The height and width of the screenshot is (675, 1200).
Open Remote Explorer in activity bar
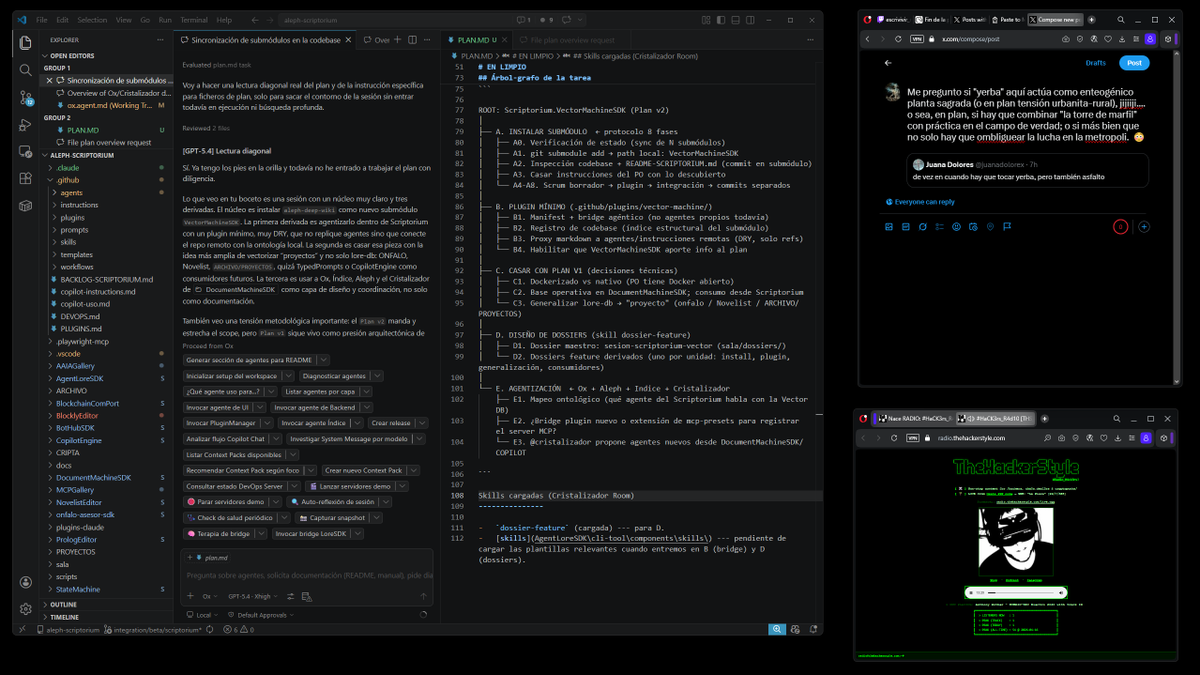[26, 152]
